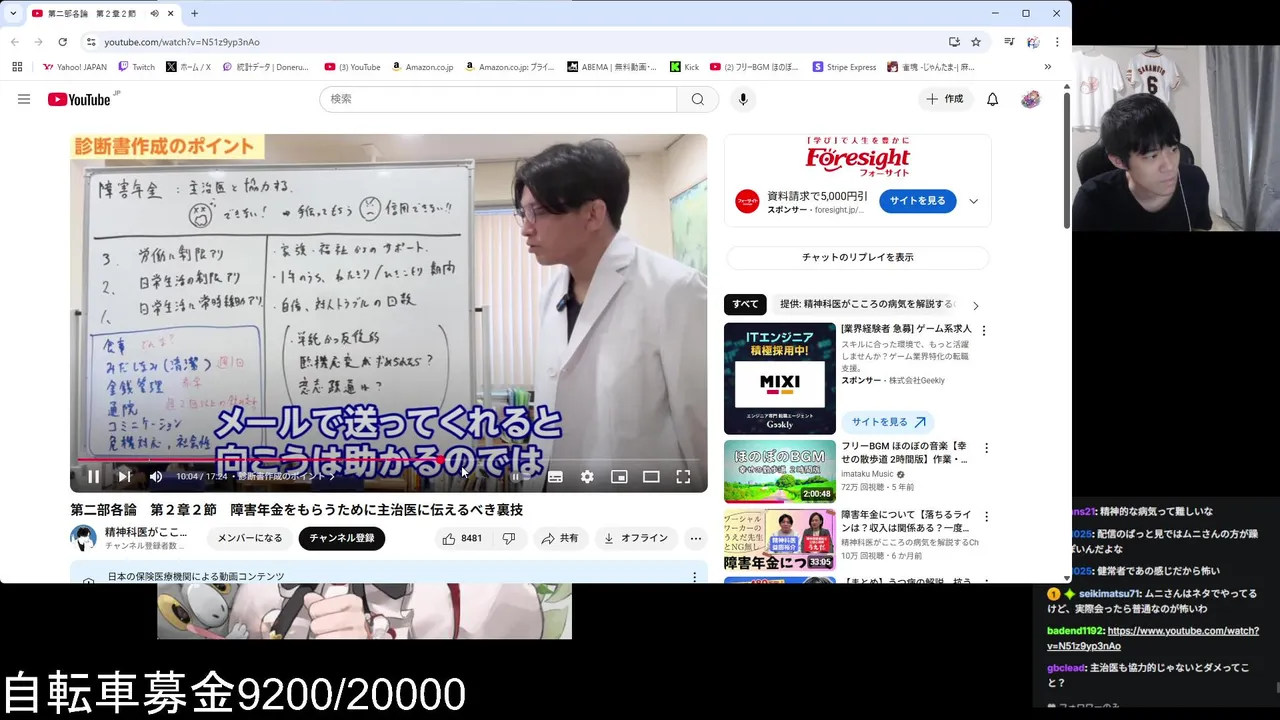Seek on the red video progress bar
Viewport: 1280px width, 720px height.
click(388, 460)
